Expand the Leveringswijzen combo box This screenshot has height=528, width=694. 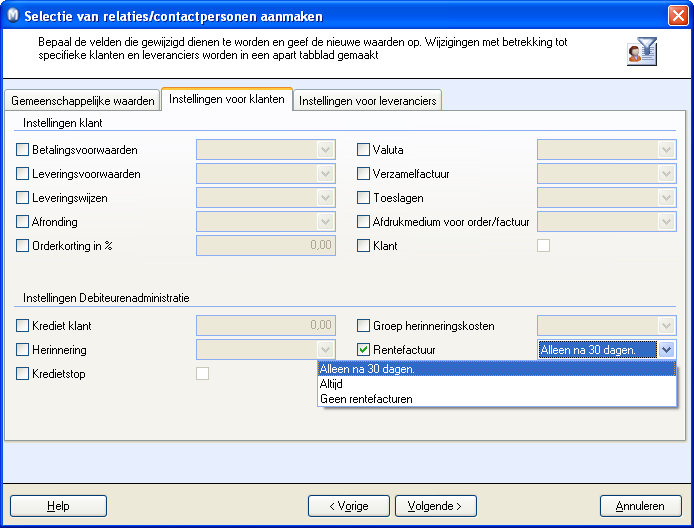point(325,197)
